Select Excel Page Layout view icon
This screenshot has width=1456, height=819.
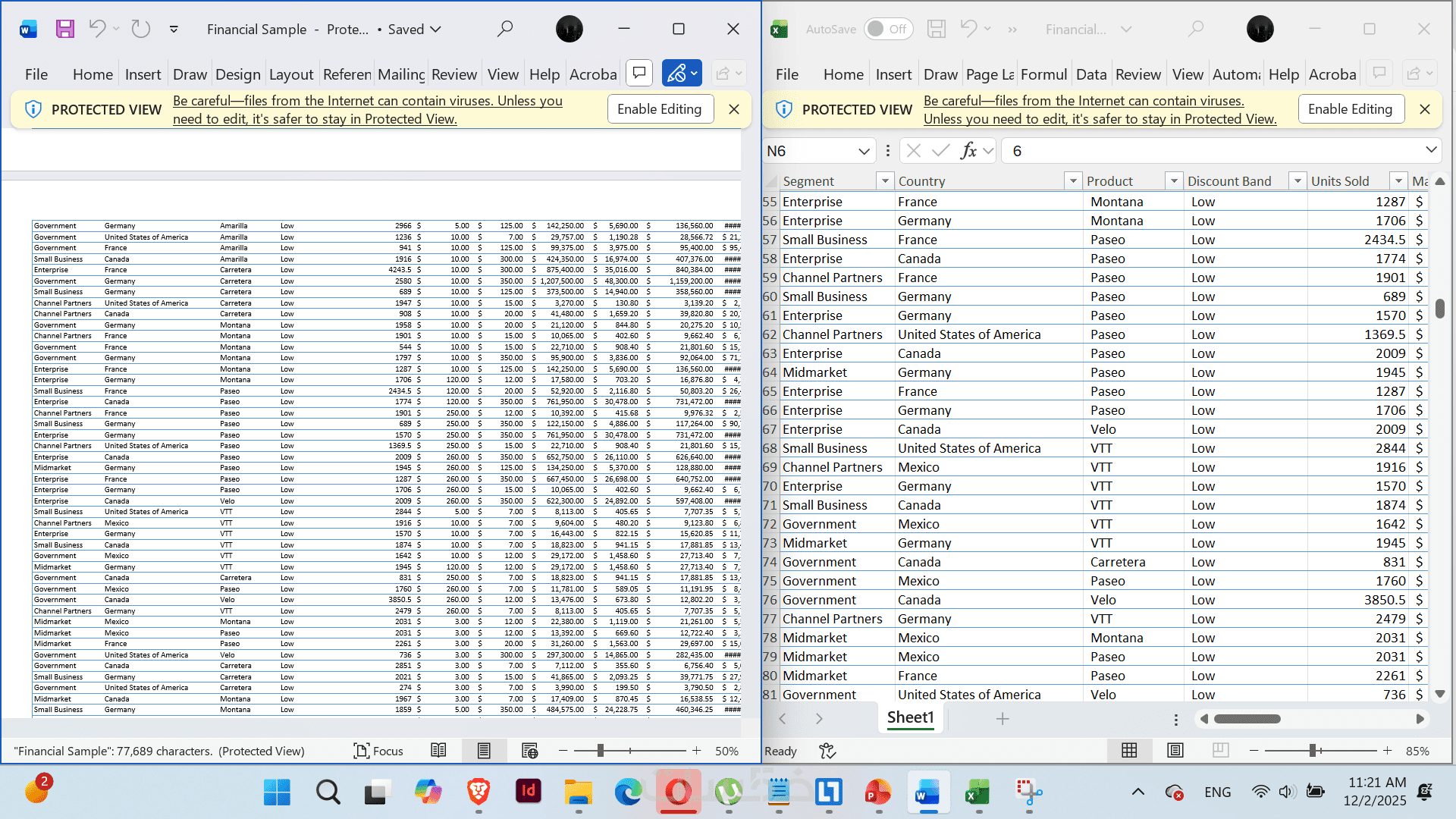click(x=1175, y=751)
